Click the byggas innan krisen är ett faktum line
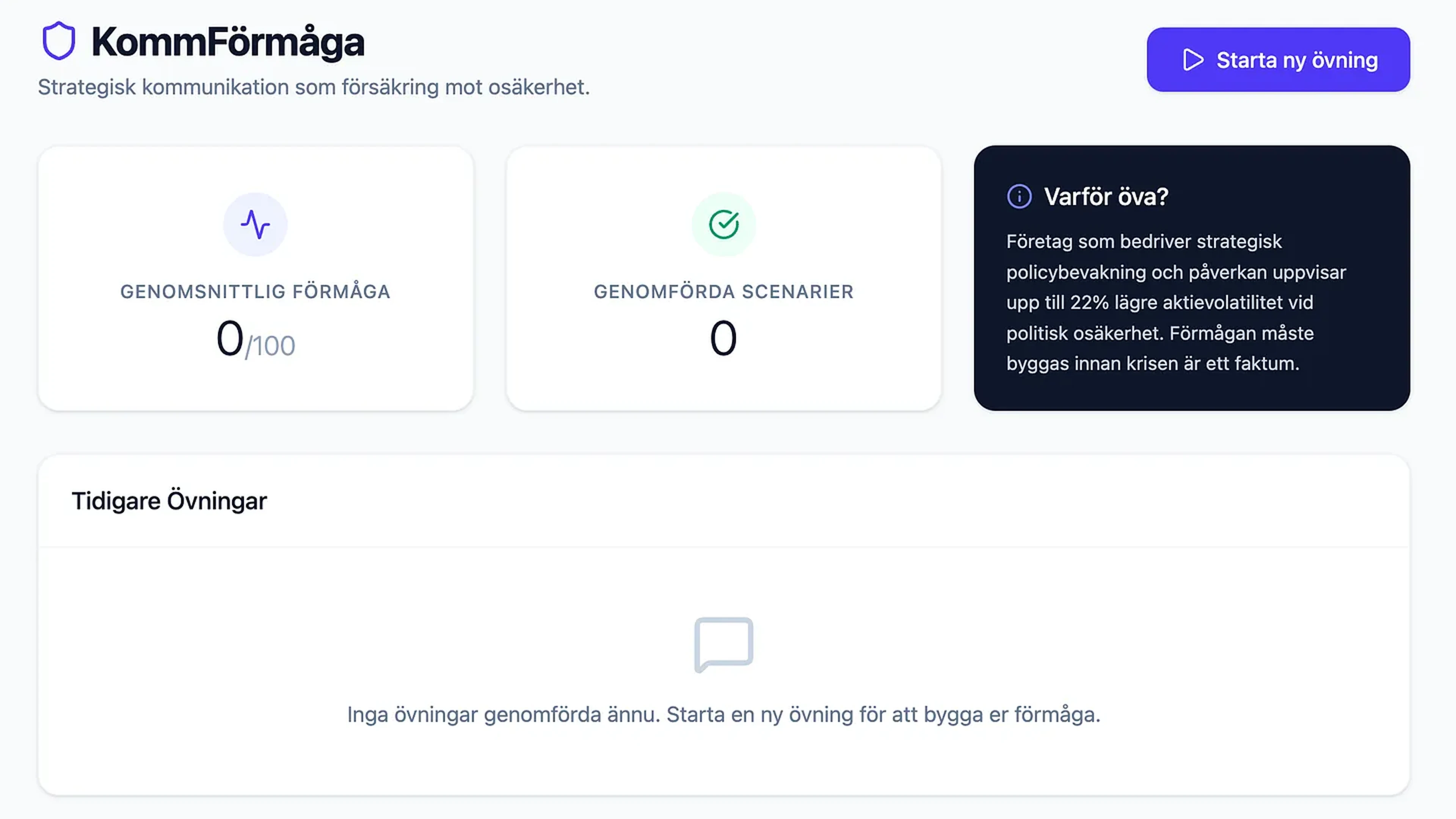The width and height of the screenshot is (1456, 819). click(x=1153, y=364)
